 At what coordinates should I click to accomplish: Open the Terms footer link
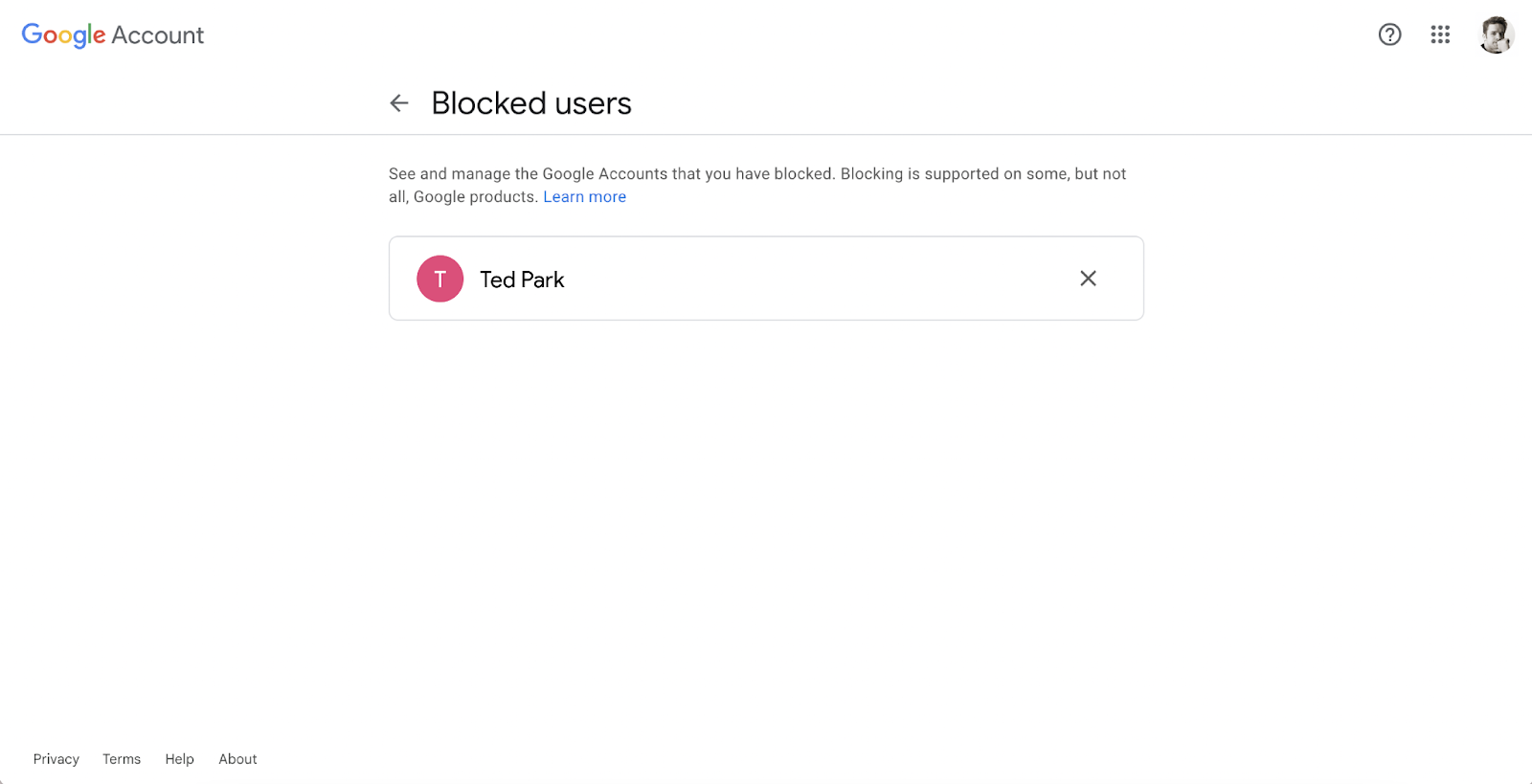coord(122,759)
